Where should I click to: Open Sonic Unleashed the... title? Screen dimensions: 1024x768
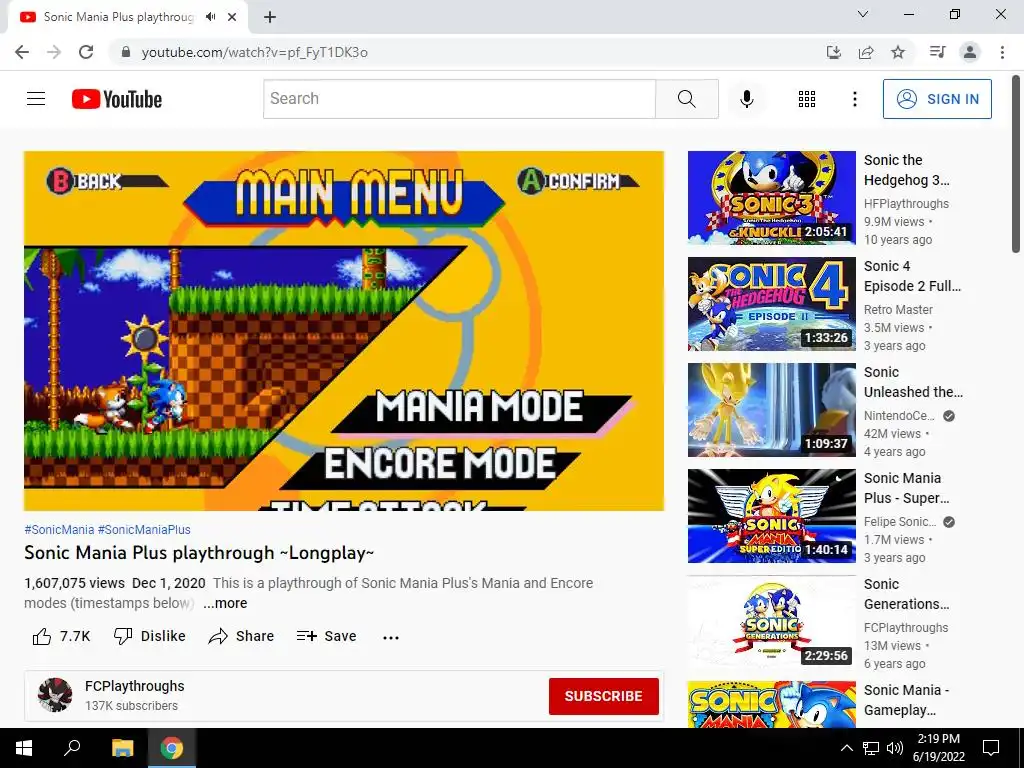(913, 381)
